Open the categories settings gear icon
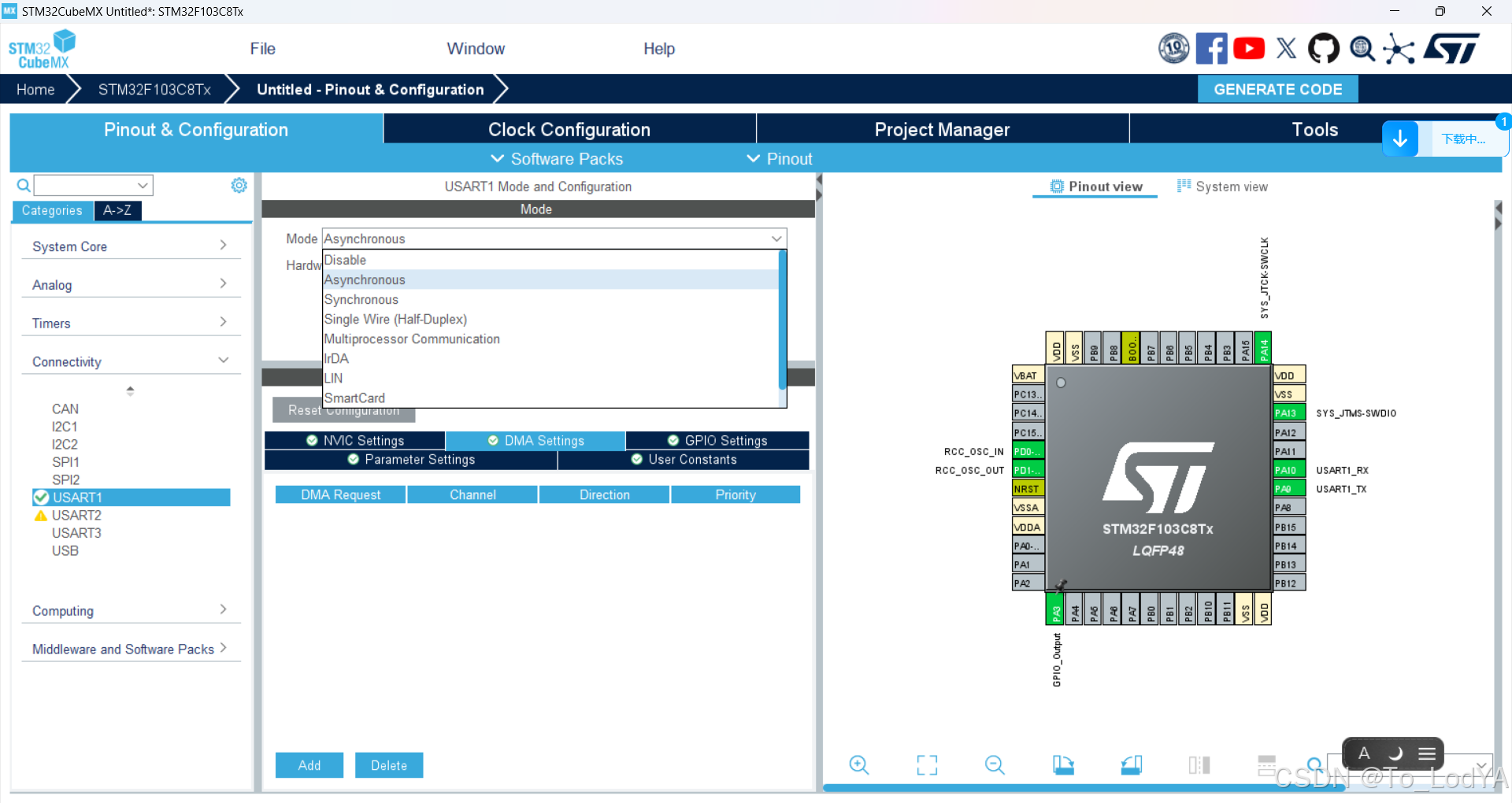Screen dimensions: 1512x803 [x=239, y=185]
